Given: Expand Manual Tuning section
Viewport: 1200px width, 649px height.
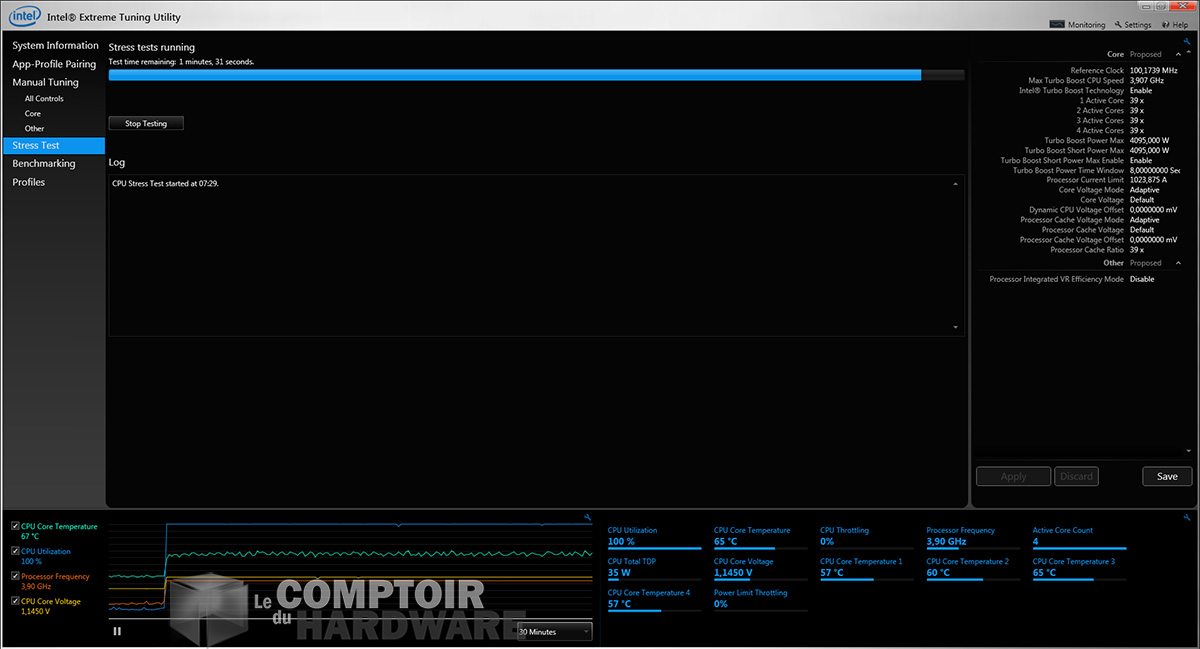Looking at the screenshot, I should pos(45,82).
